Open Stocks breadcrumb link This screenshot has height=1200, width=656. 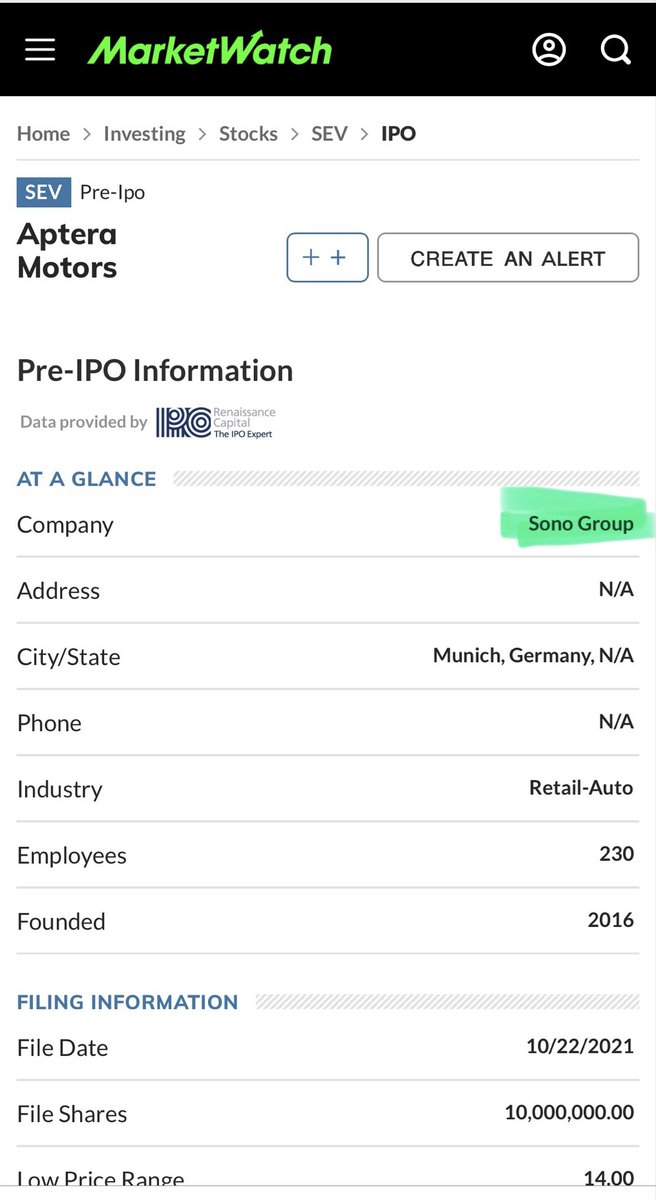248,133
